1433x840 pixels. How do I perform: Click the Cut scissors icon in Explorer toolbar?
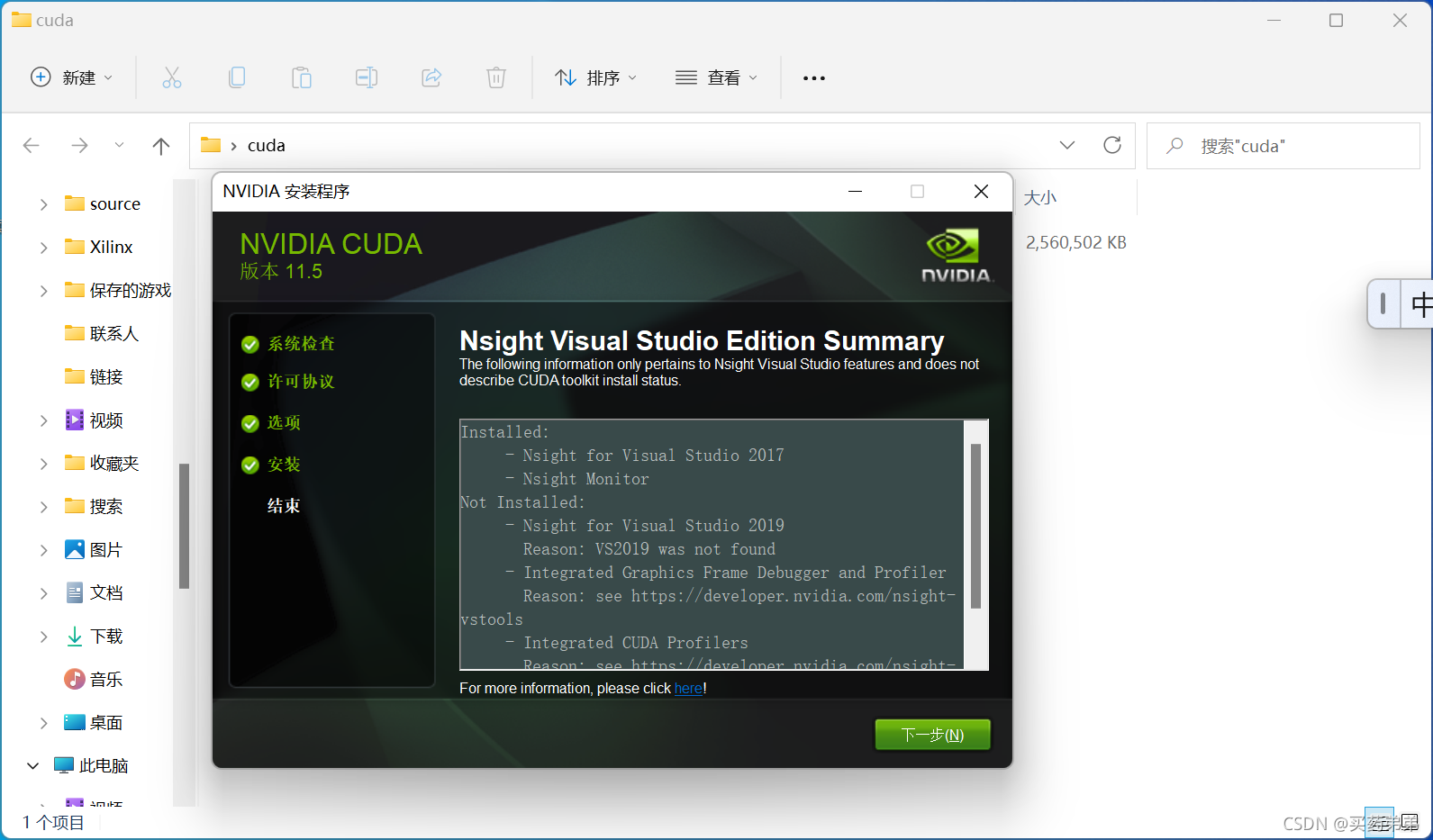pos(171,77)
